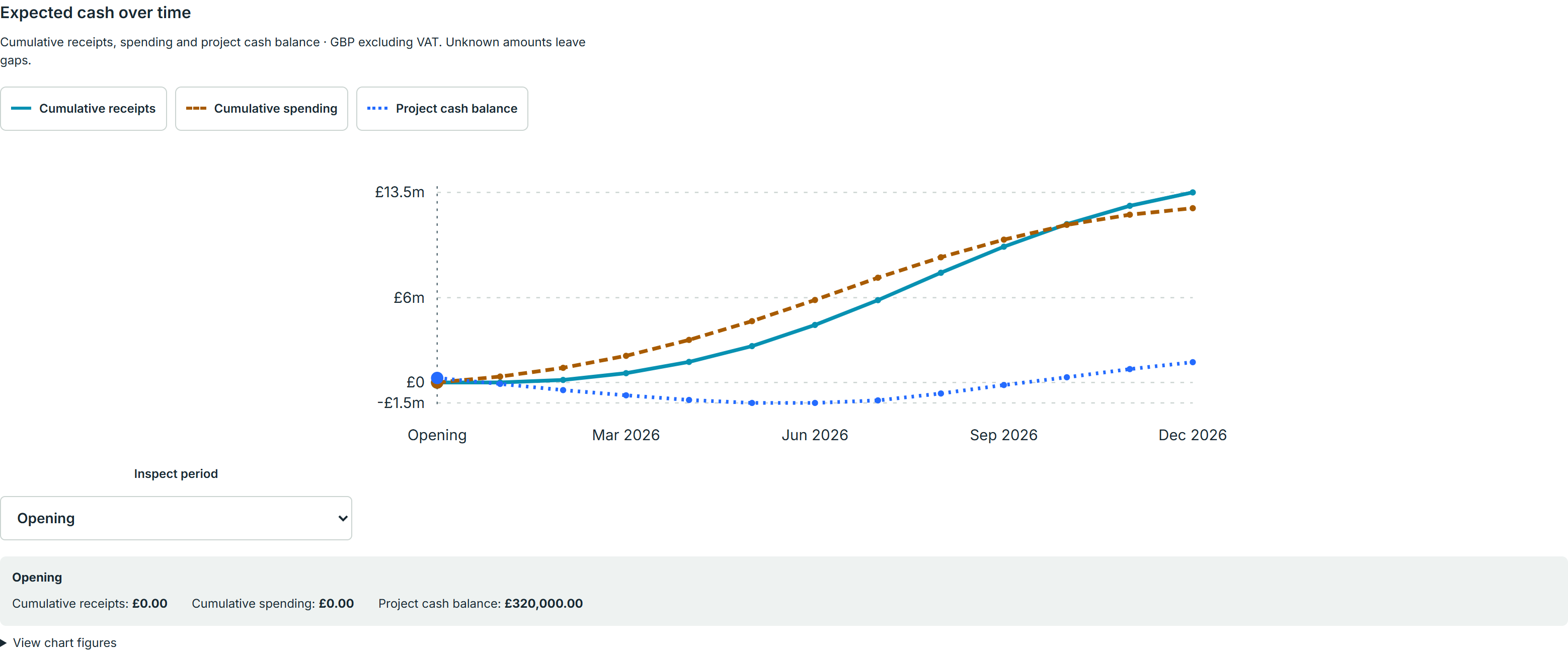Click the £320,000.00 project cash balance value
This screenshot has width=1568, height=652.
tap(543, 603)
